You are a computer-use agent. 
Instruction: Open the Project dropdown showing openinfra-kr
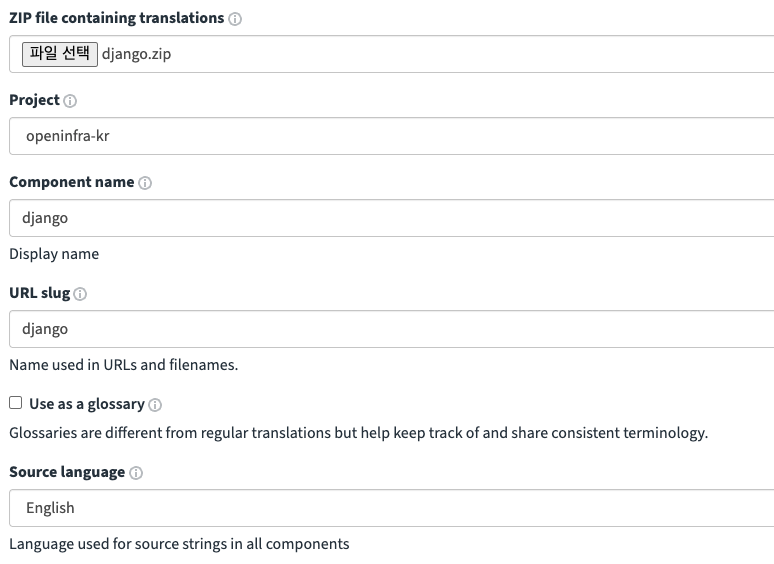(x=390, y=136)
